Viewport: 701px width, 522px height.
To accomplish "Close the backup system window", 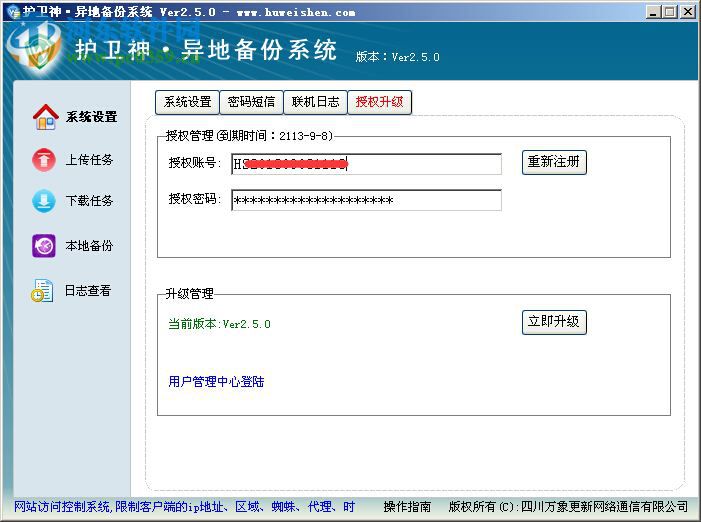I will click(688, 12).
